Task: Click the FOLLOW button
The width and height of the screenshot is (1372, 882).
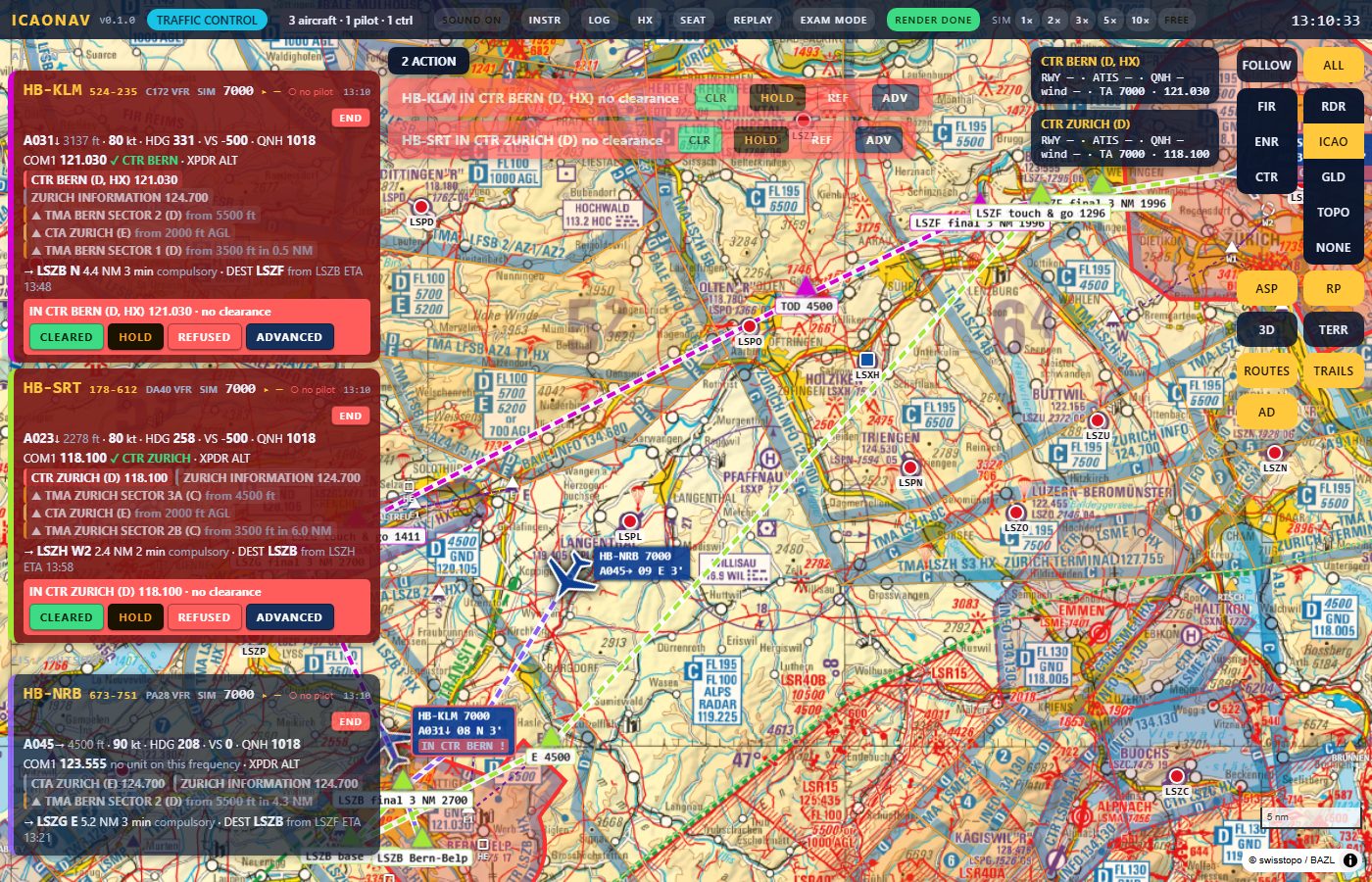Action: click(1266, 66)
